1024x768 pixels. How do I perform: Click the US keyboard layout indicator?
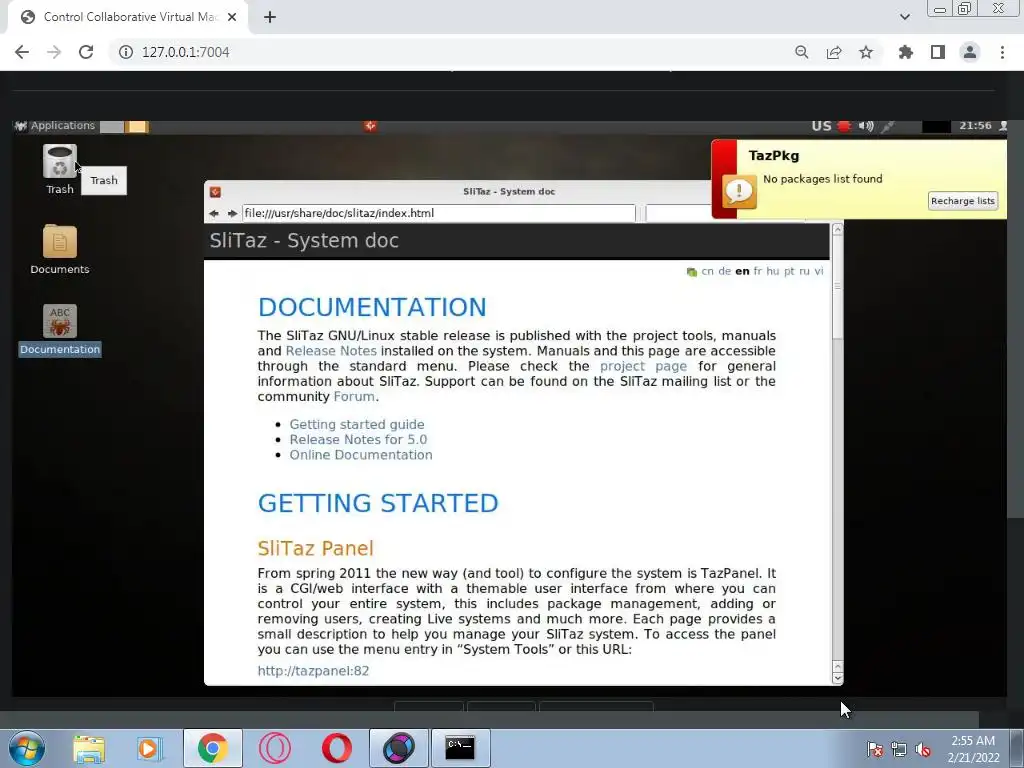(822, 126)
